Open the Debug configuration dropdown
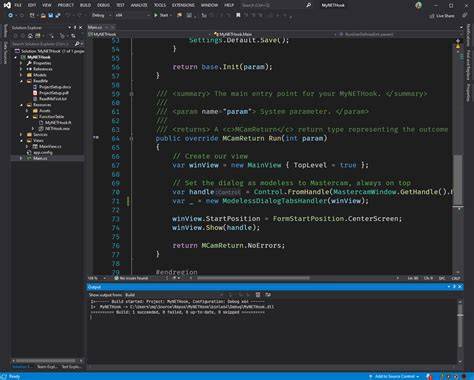474x380 pixels. point(102,15)
